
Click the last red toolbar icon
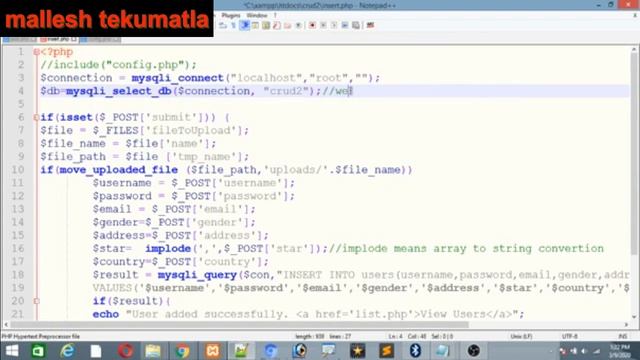coord(370,25)
